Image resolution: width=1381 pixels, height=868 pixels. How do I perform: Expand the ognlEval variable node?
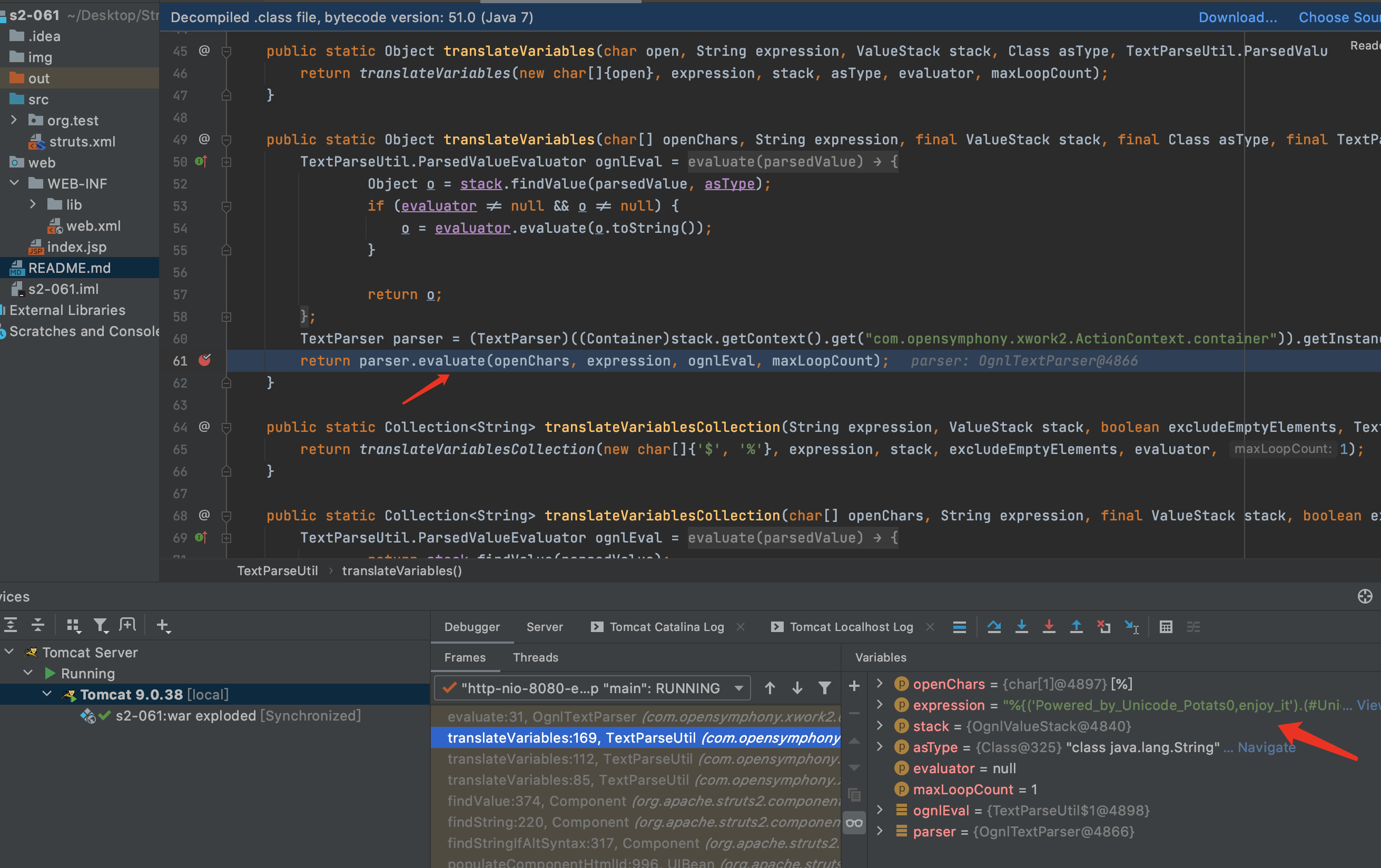pos(880,810)
